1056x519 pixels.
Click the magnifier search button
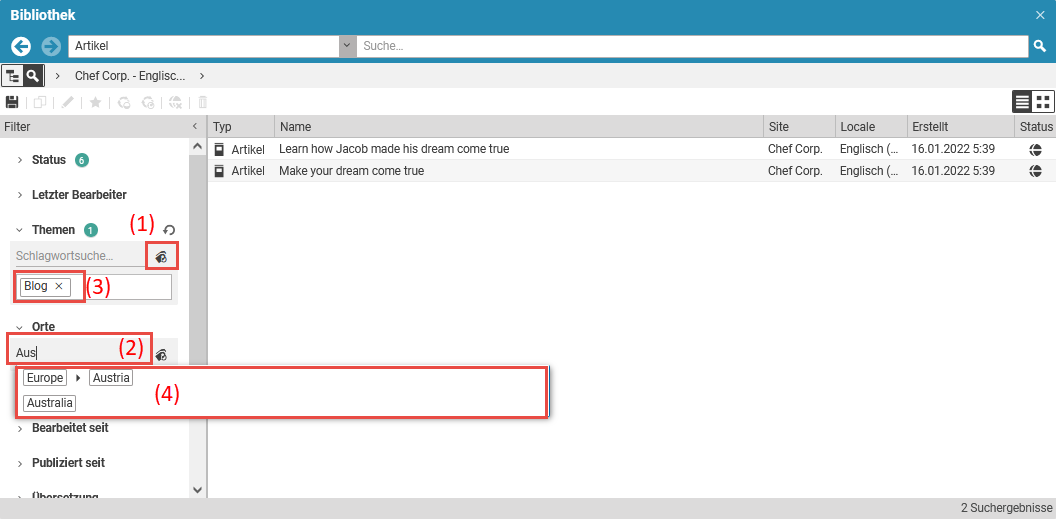click(x=1040, y=46)
